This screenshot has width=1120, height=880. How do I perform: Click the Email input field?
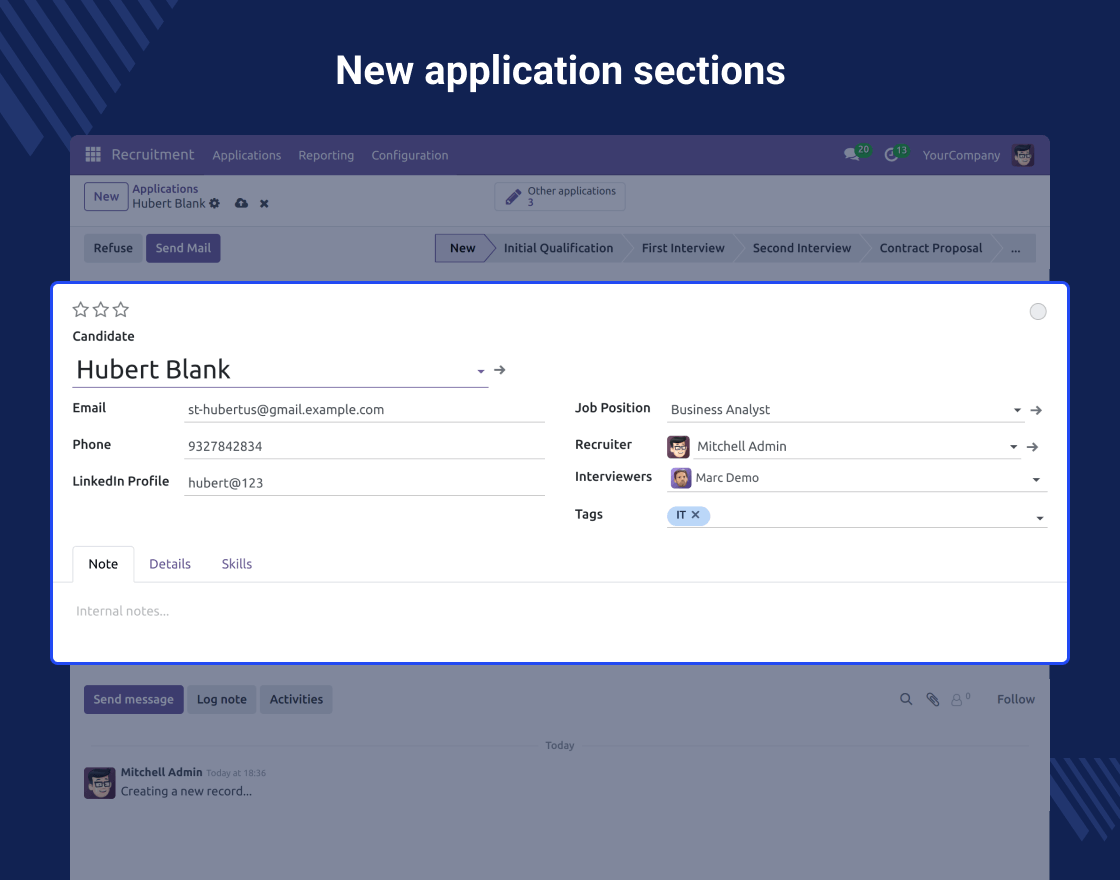click(x=364, y=409)
